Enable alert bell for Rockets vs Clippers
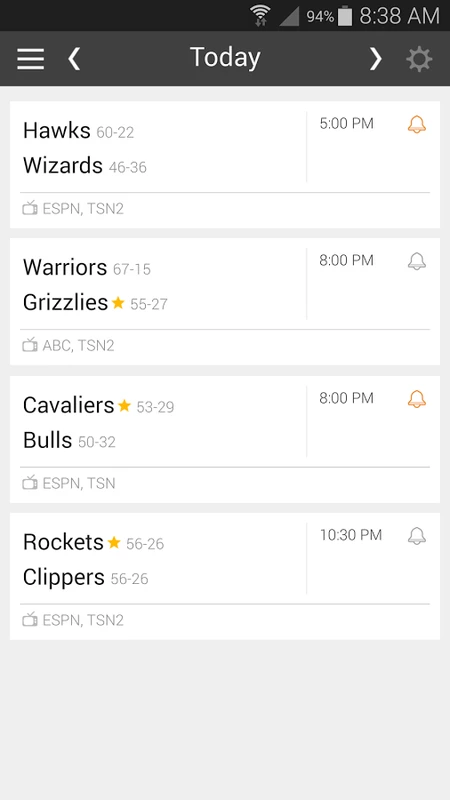This screenshot has width=450, height=800. 417,536
